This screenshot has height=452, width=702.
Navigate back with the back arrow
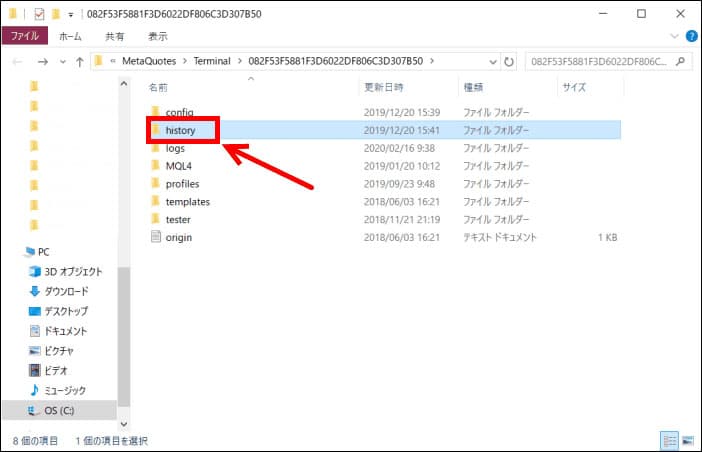tap(18, 61)
